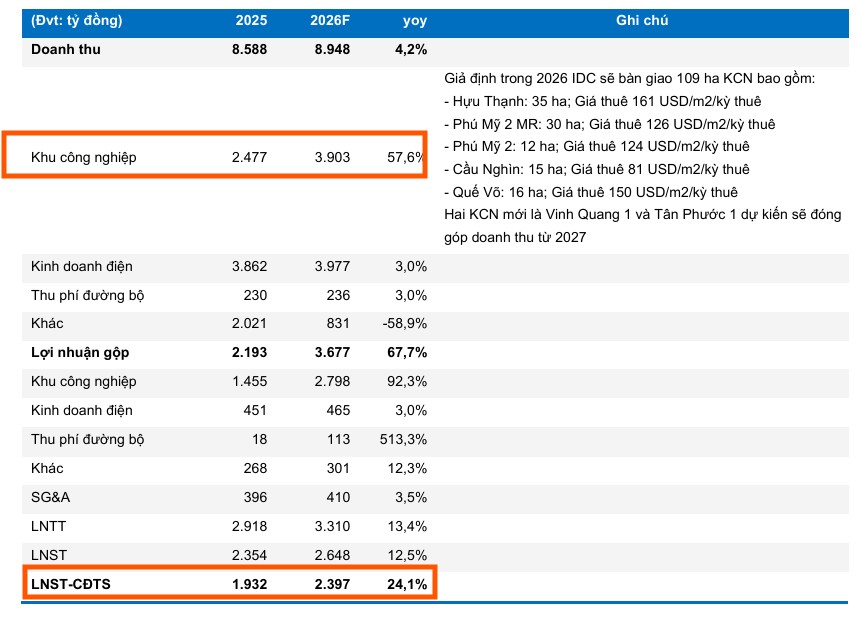Viewport: 858px width, 617px height.
Task: Click the LNST 2026F value 2.648
Action: pos(332,555)
